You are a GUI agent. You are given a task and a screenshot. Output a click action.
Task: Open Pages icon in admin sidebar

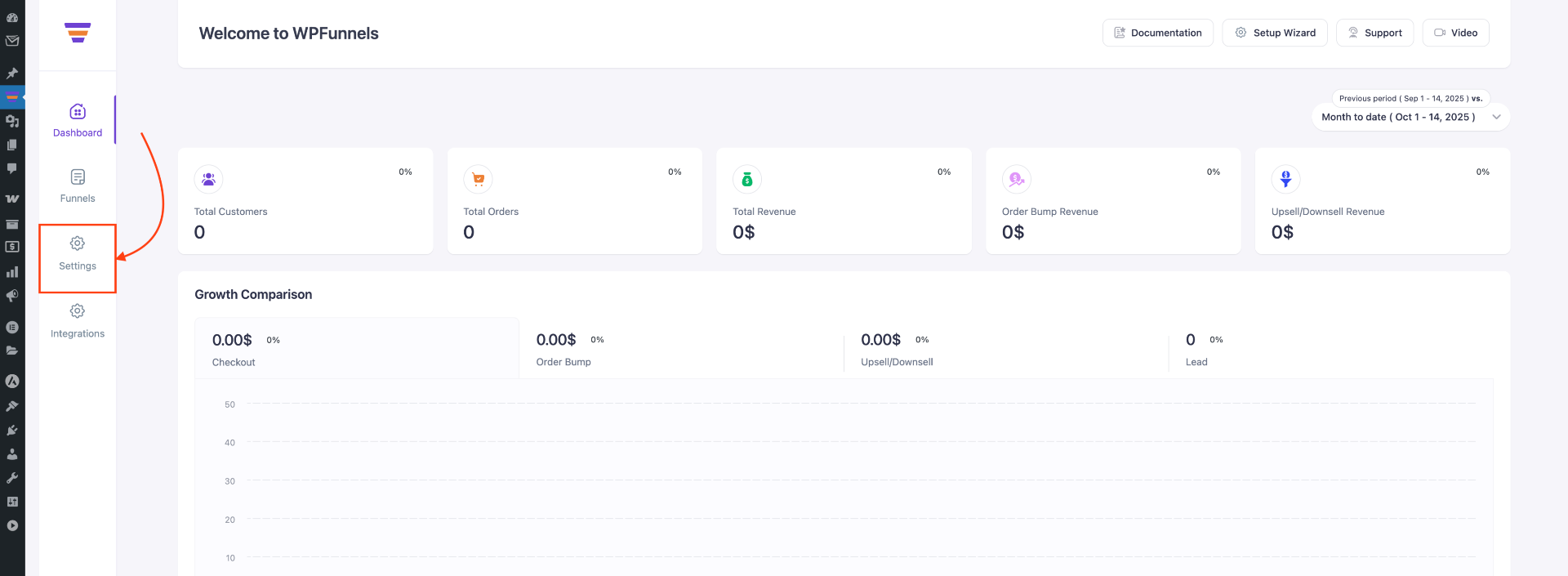point(12,145)
